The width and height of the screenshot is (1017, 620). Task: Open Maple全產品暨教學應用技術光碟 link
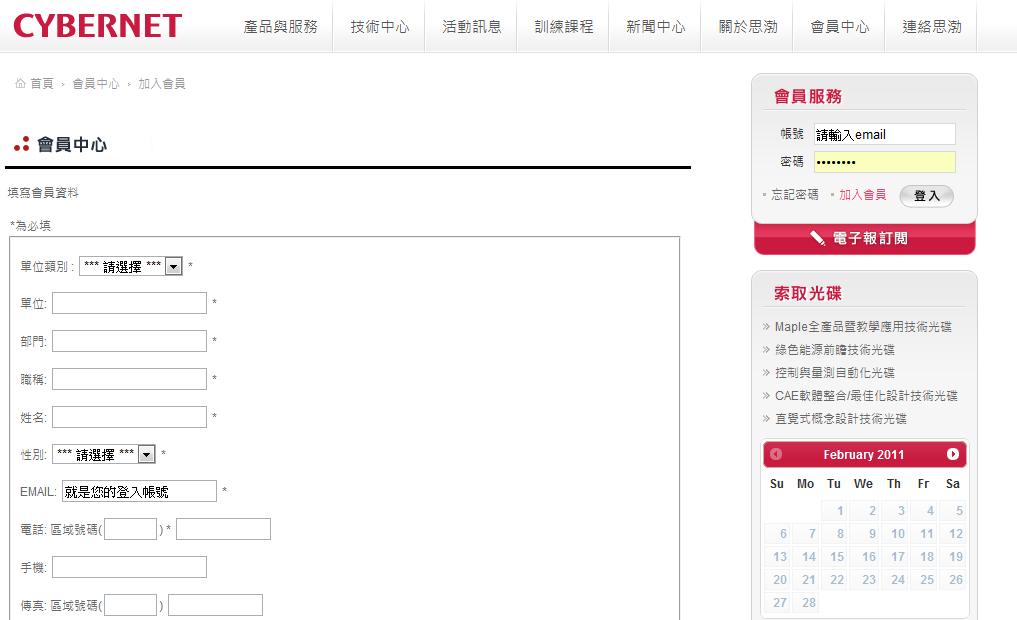tap(863, 327)
